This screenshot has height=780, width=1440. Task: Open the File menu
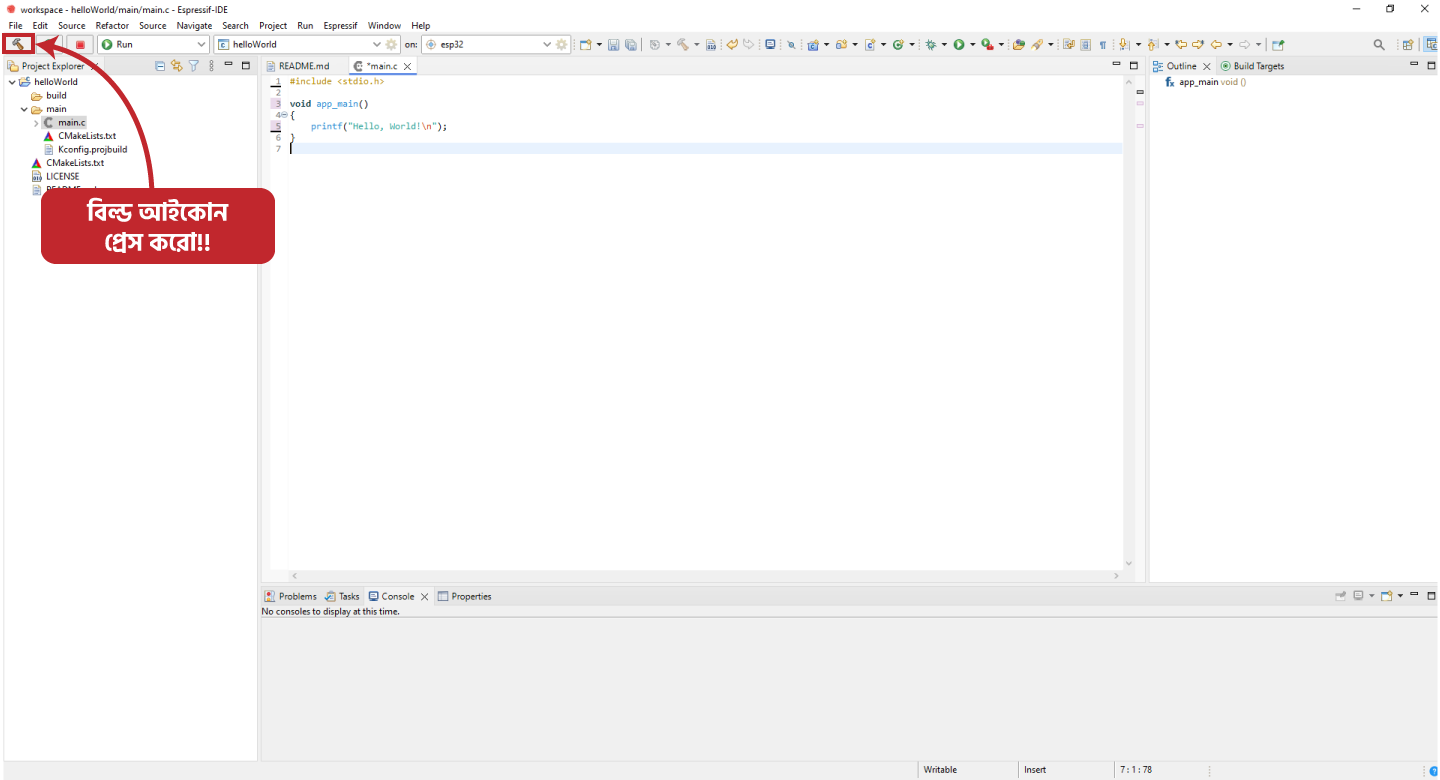(15, 26)
